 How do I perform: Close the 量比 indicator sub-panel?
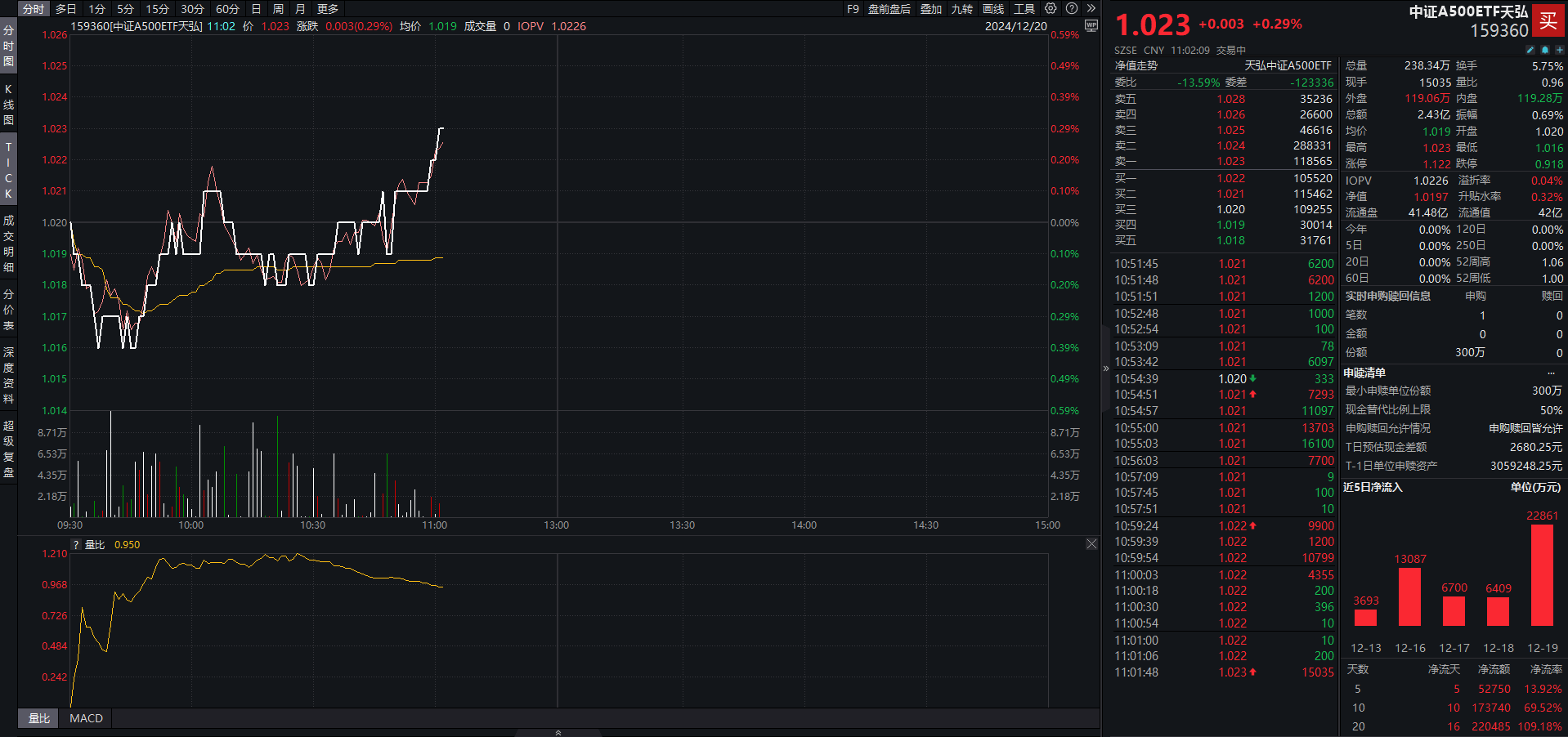pyautogui.click(x=1091, y=544)
